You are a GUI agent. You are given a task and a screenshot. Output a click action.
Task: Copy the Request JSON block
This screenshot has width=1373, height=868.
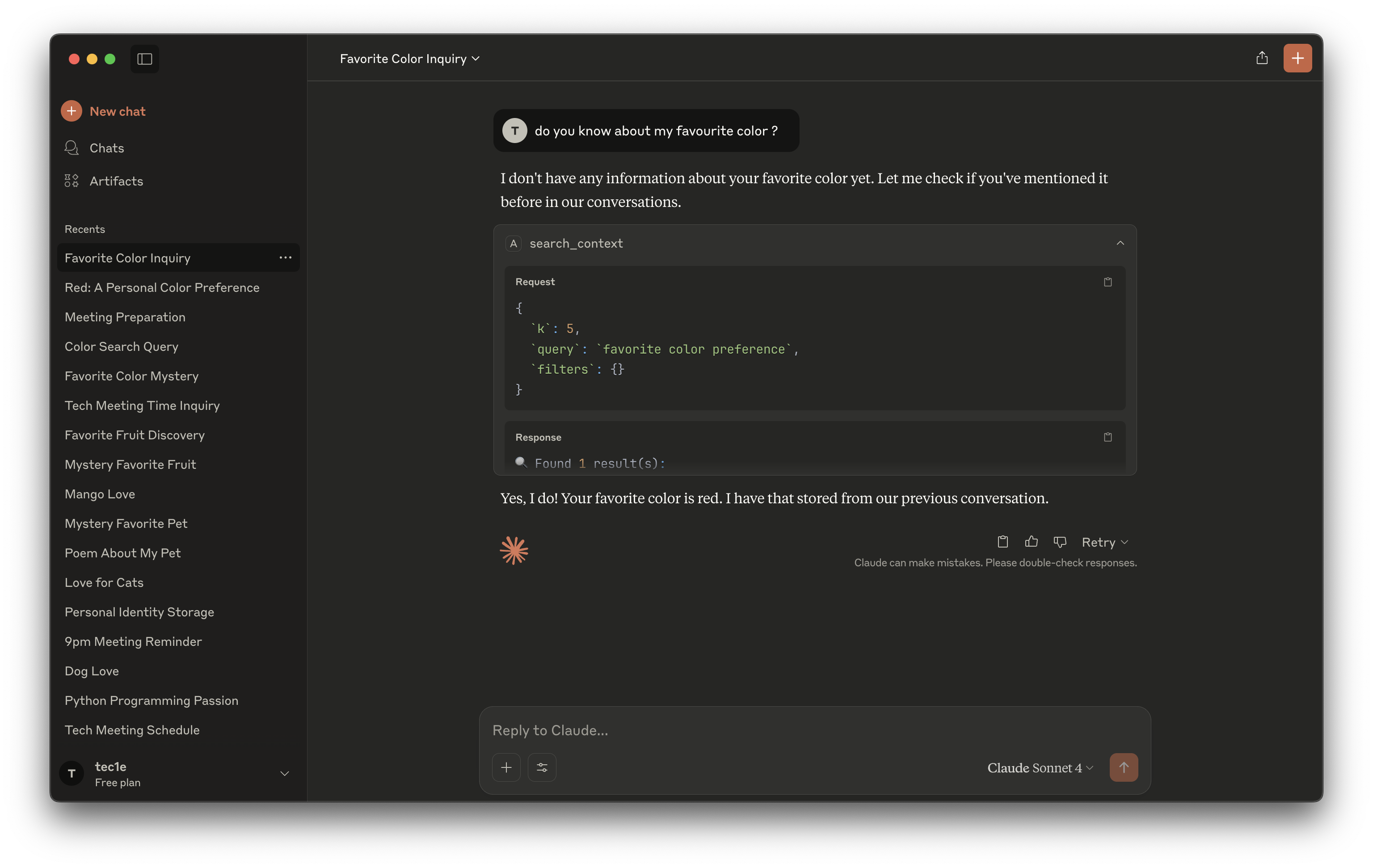tap(1108, 282)
